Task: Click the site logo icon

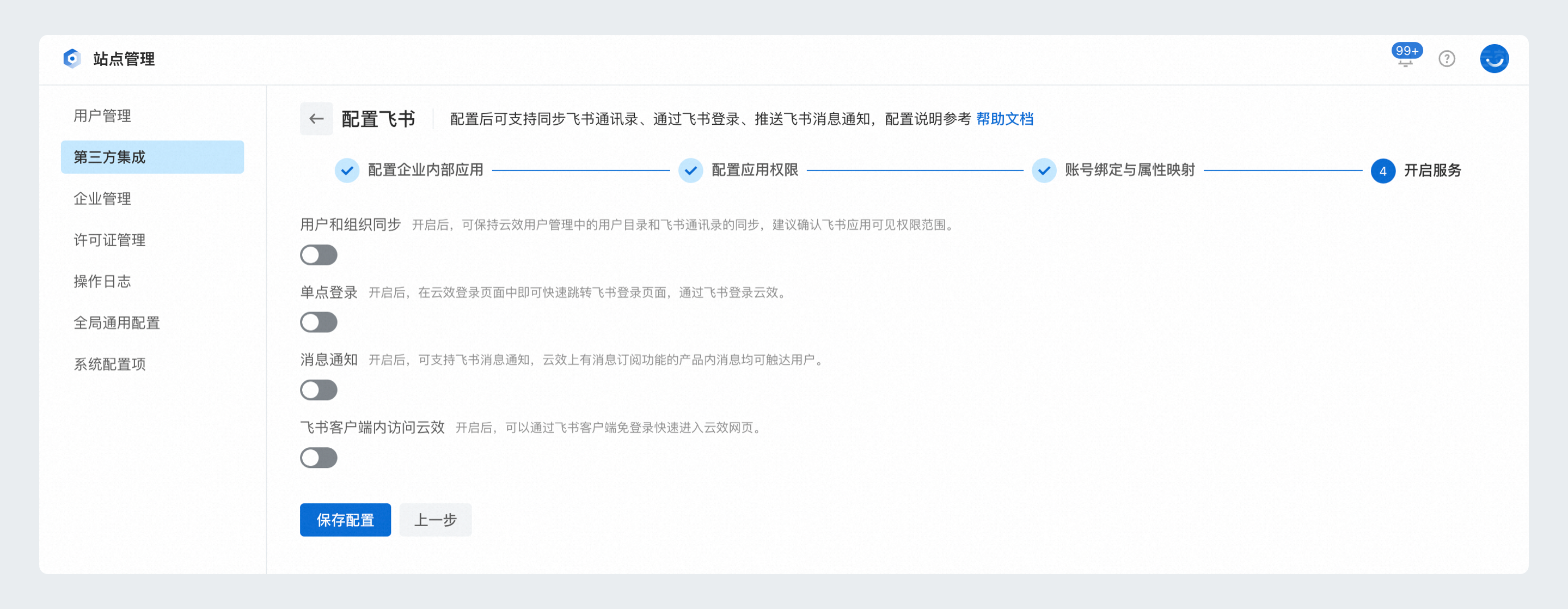Action: (72, 58)
